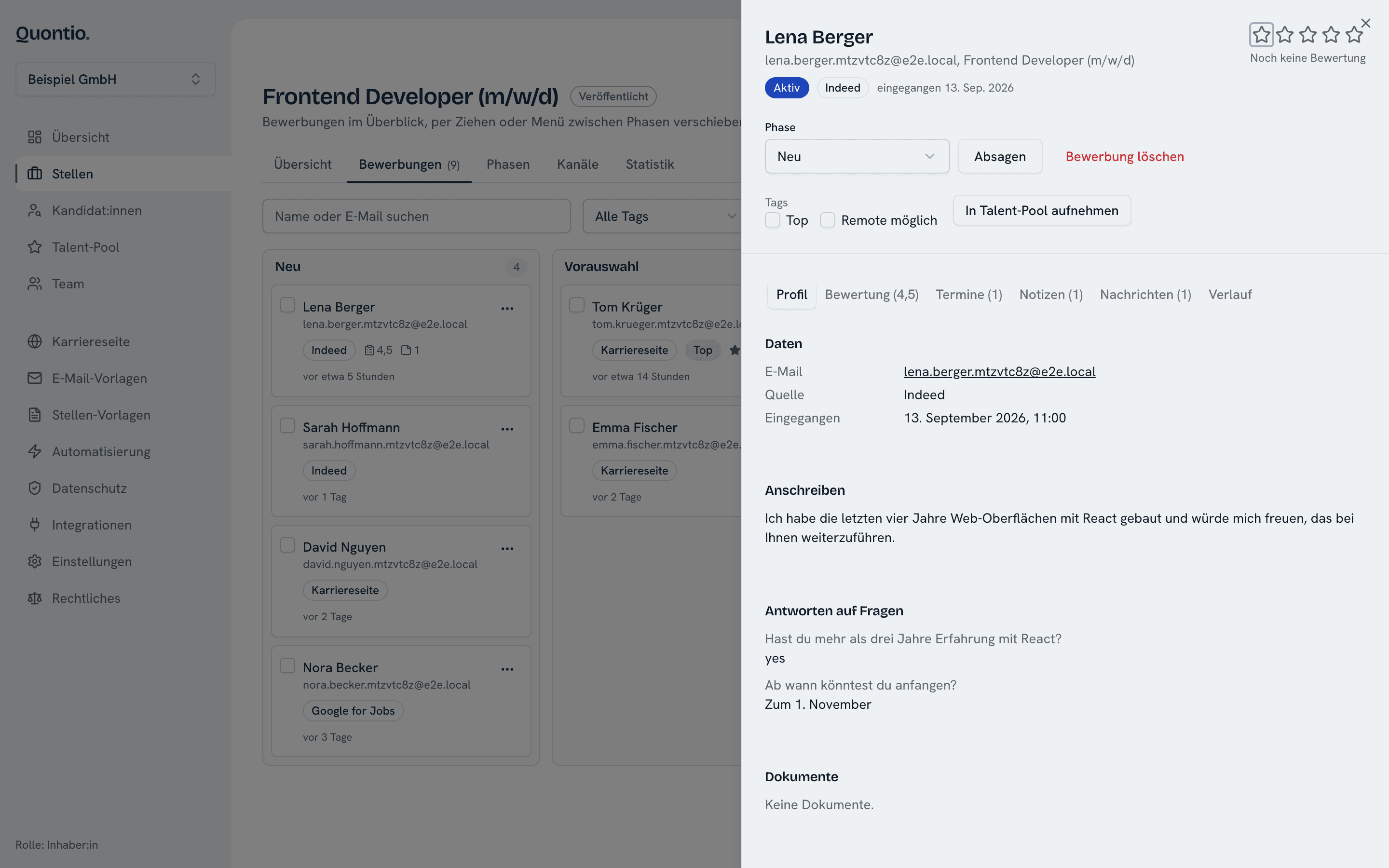
Task: Click the Talent-Pool star icon in sidebar
Action: (34, 247)
